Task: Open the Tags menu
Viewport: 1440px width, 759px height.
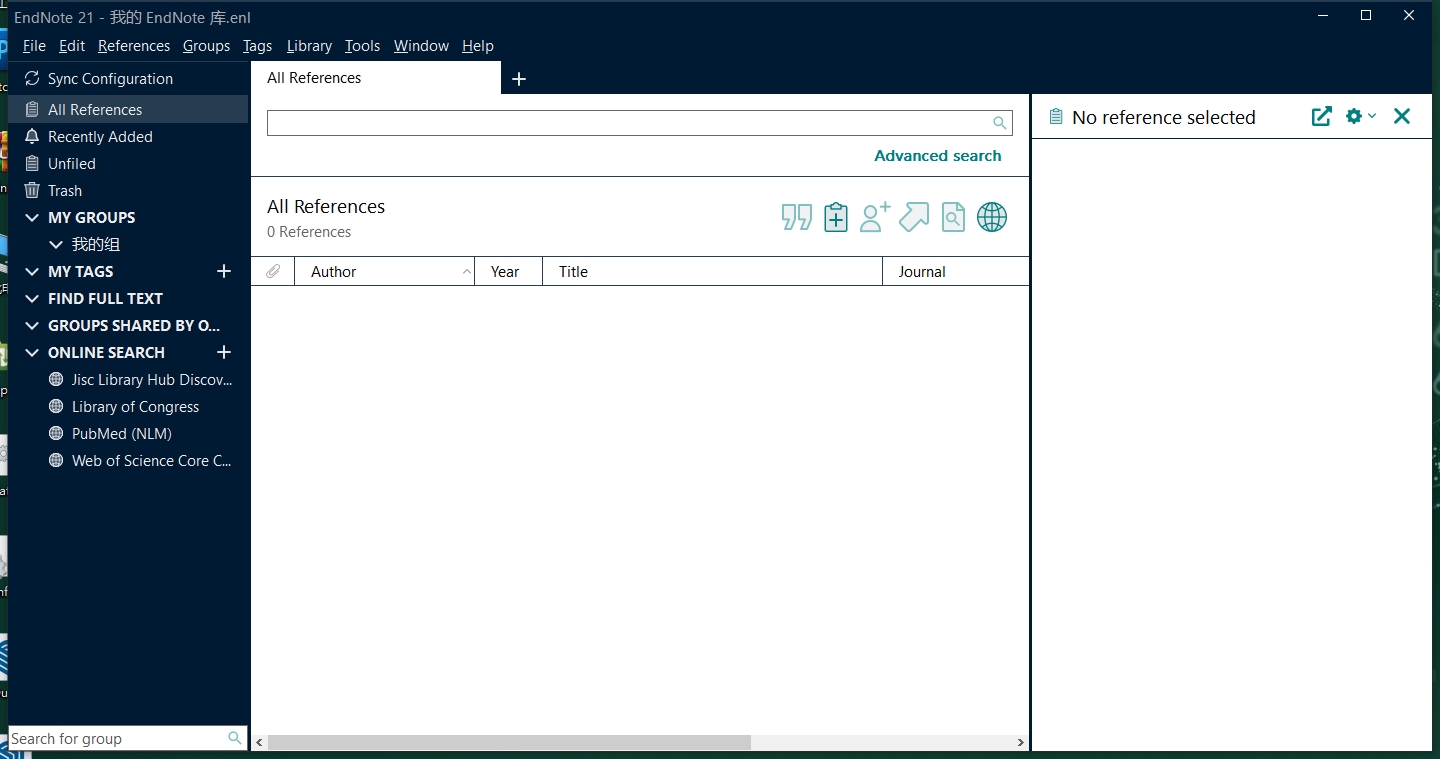Action: pyautogui.click(x=258, y=46)
